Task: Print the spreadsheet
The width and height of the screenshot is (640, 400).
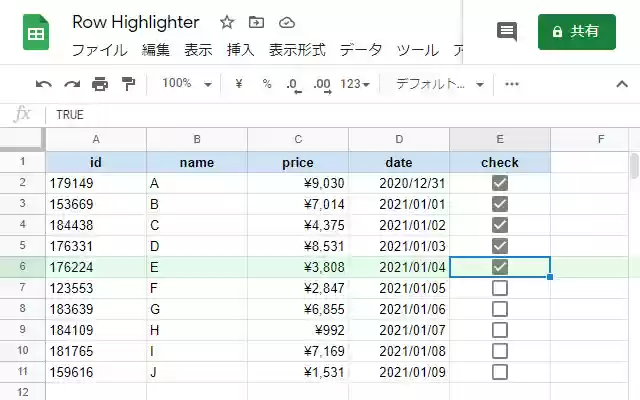Action: 100,84
